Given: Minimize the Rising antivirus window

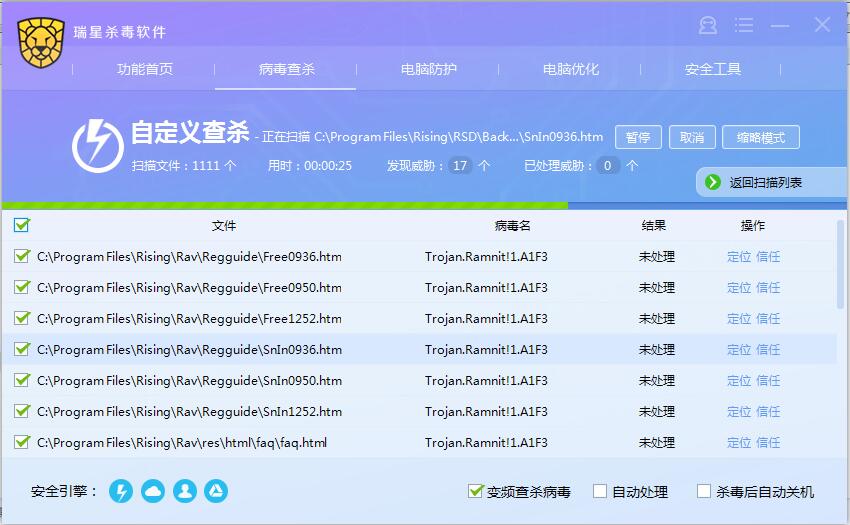Looking at the screenshot, I should tap(780, 25).
